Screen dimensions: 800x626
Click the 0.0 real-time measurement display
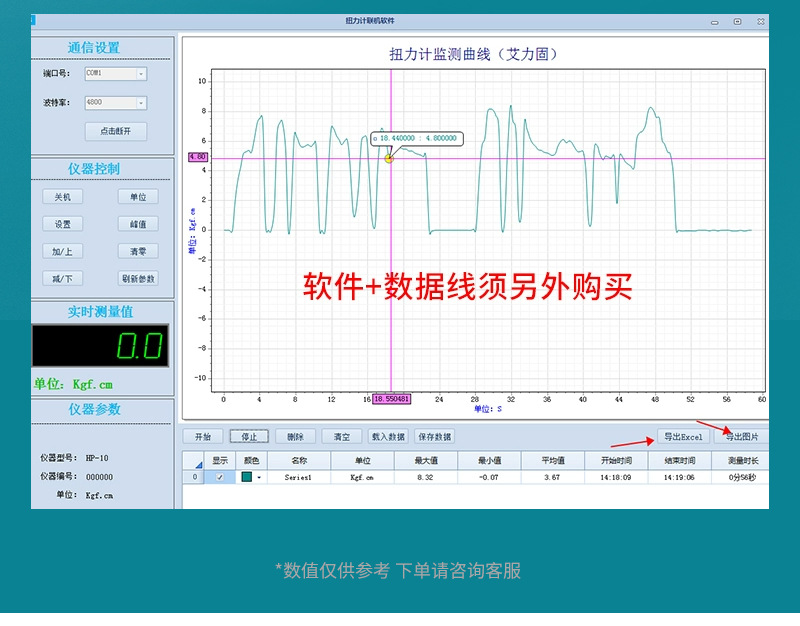tap(100, 345)
